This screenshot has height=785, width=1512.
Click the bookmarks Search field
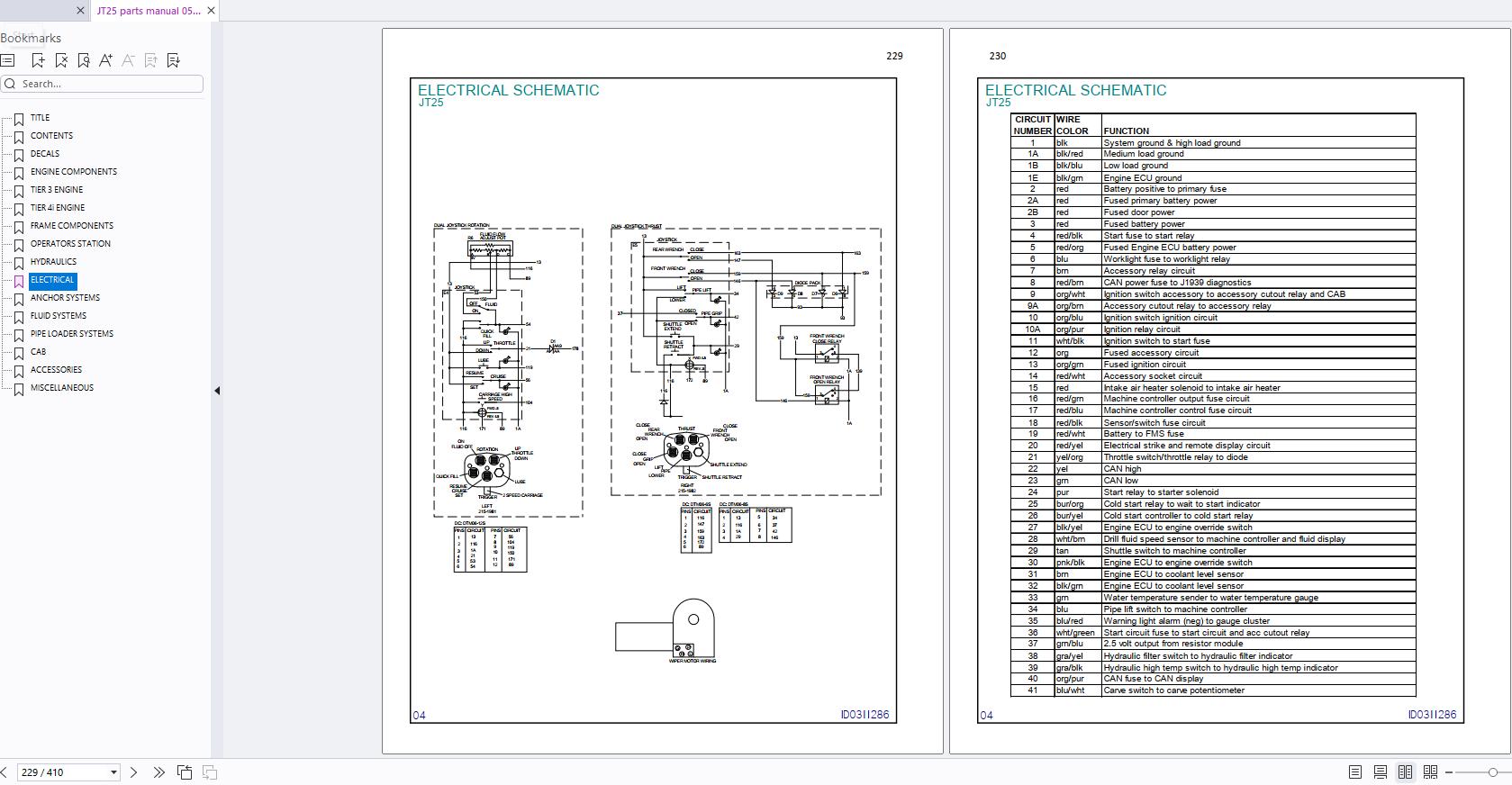point(108,84)
